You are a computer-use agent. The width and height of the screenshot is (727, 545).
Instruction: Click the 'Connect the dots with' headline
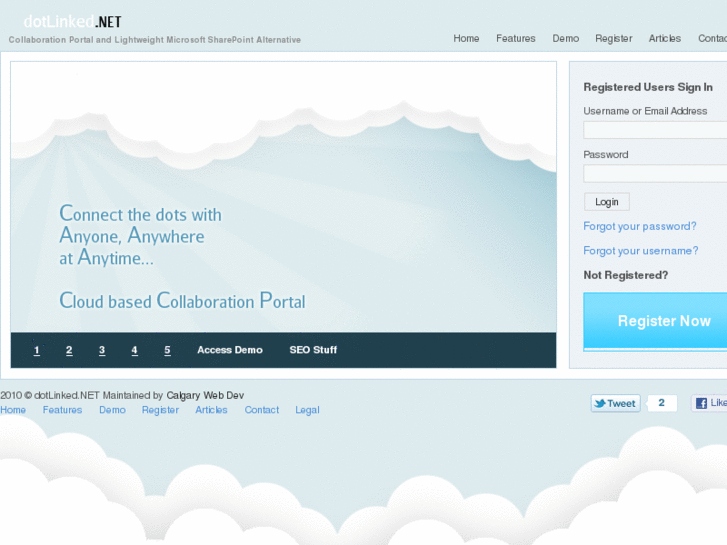click(140, 214)
